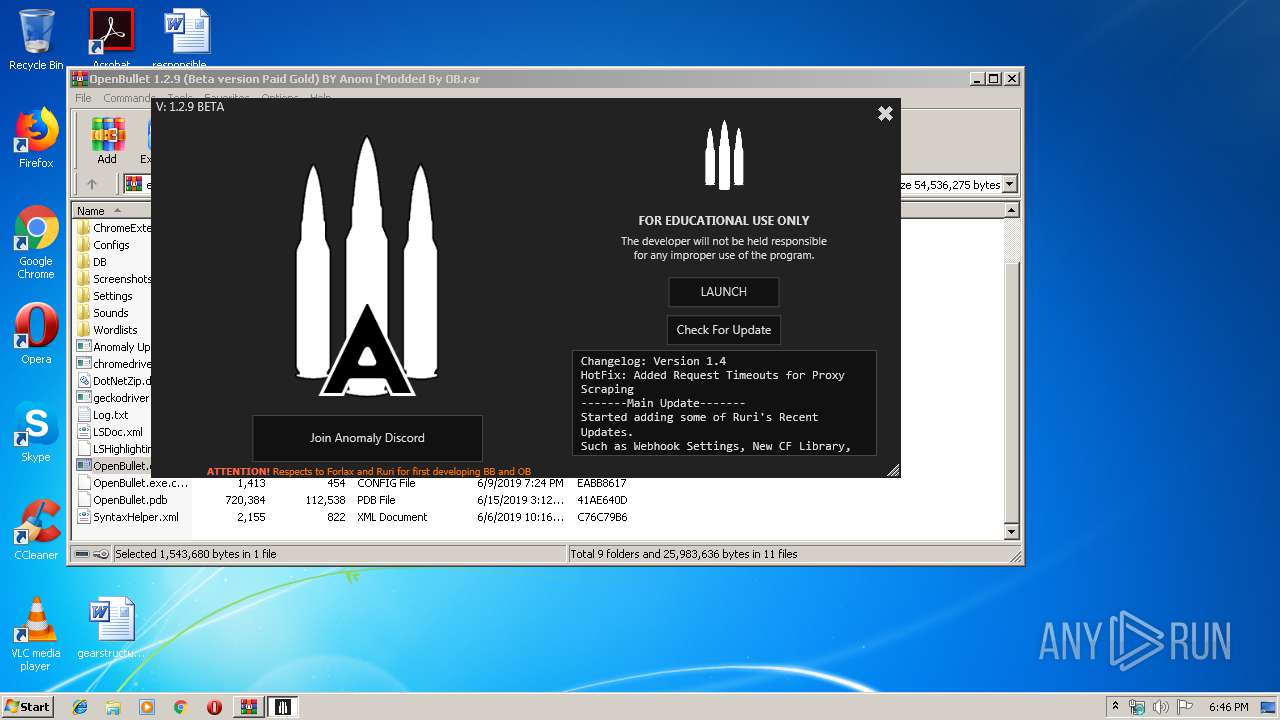
Task: Select LSDoc.xml in the archive list
Action: coord(110,432)
